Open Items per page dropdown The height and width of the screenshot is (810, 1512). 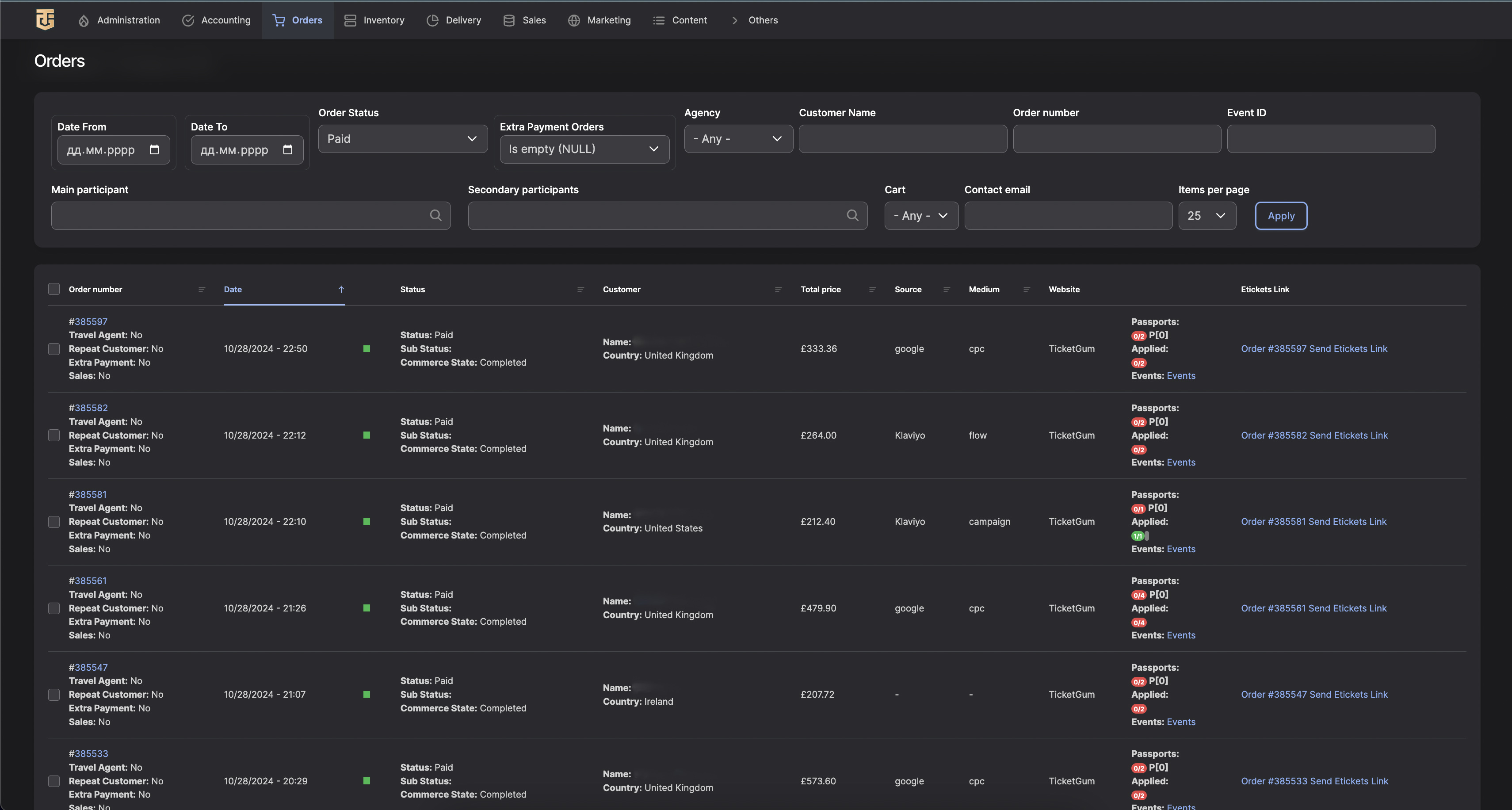1207,215
